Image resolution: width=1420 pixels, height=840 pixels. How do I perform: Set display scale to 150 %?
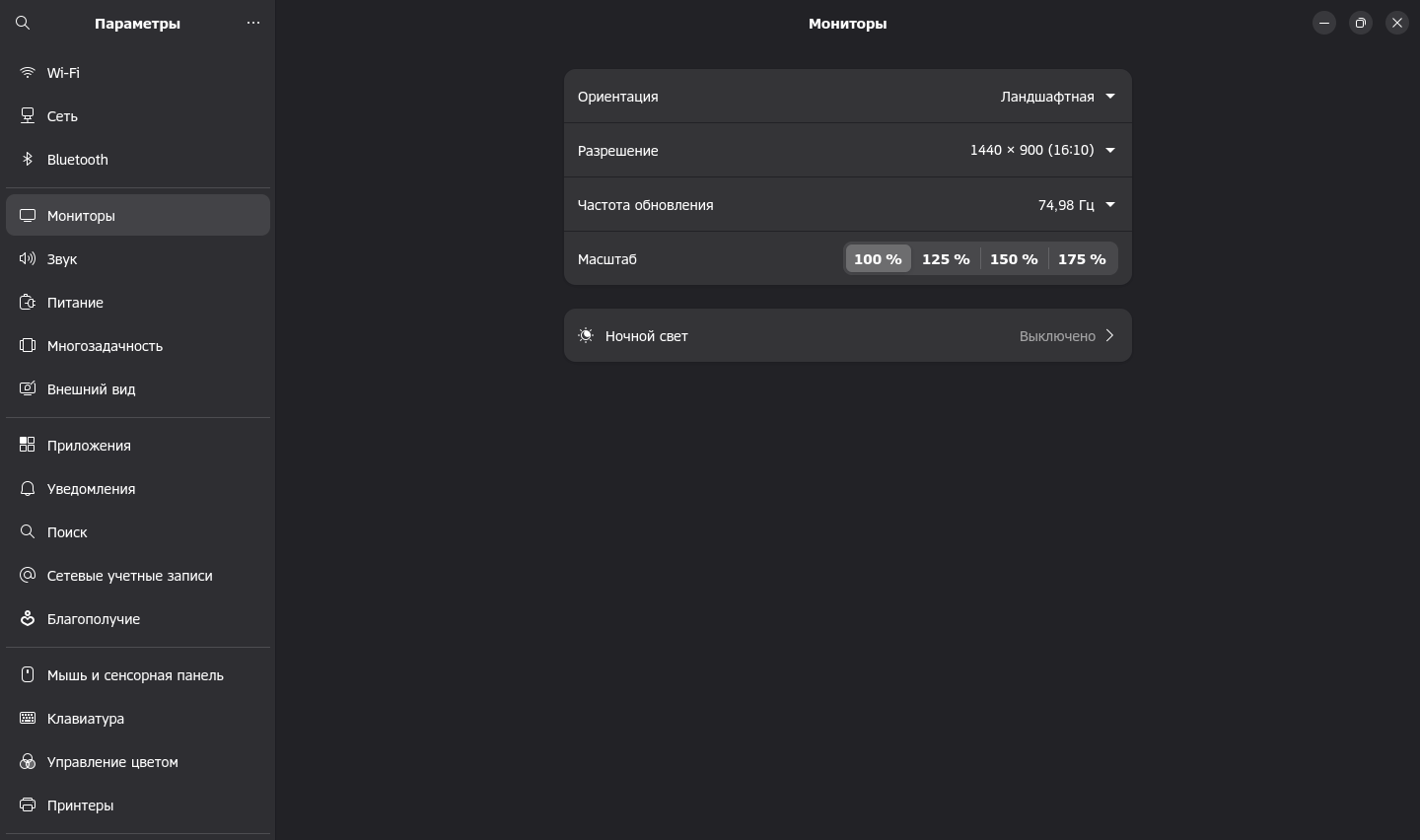click(x=1014, y=259)
